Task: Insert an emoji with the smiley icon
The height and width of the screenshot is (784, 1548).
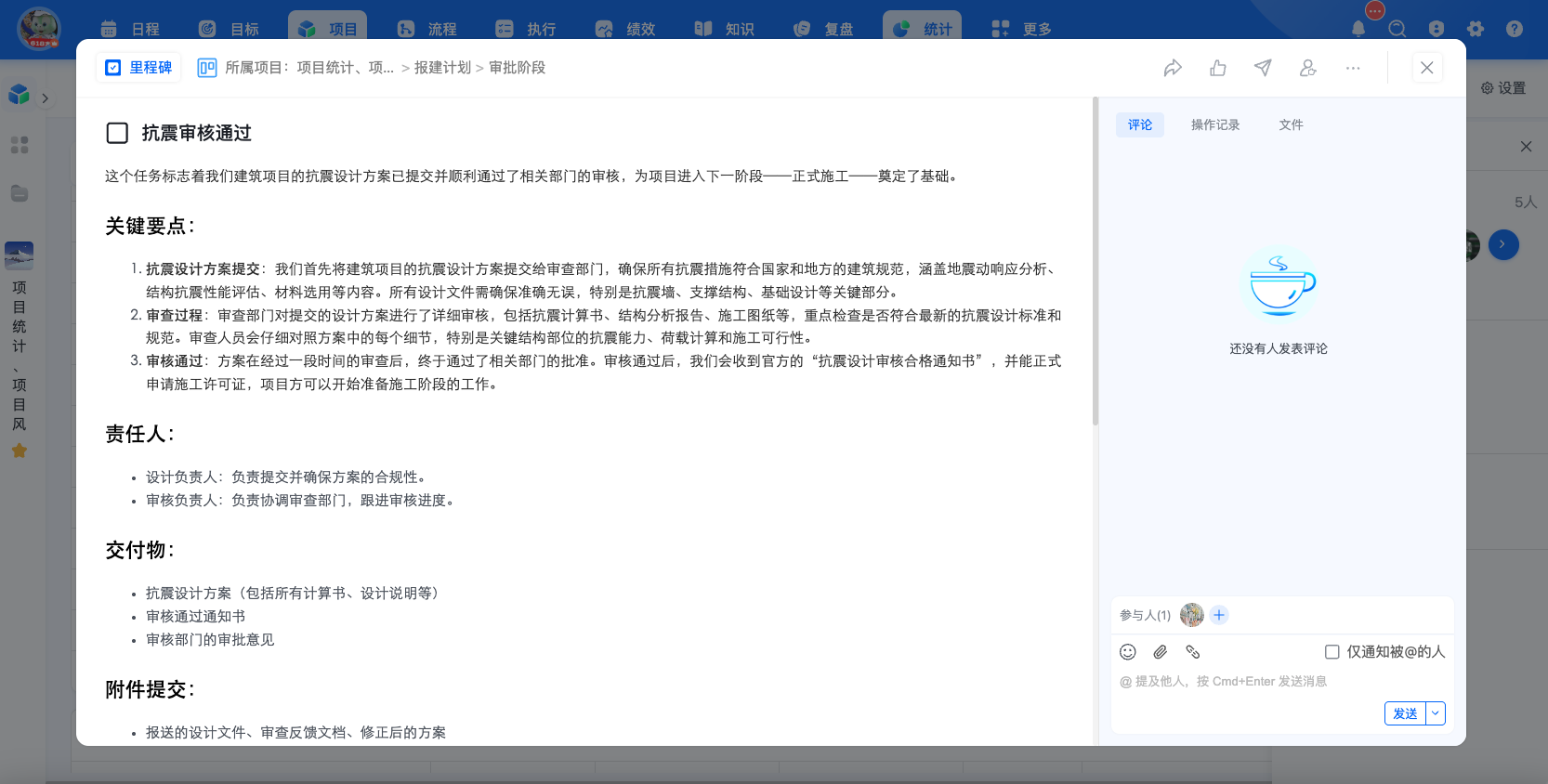Action: [x=1128, y=652]
